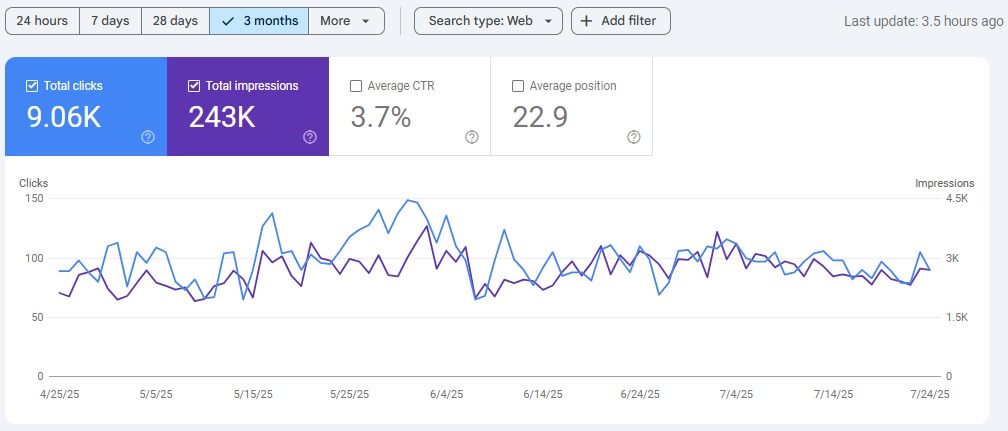
Task: Open help icon on Total clicks card
Action: click(148, 137)
